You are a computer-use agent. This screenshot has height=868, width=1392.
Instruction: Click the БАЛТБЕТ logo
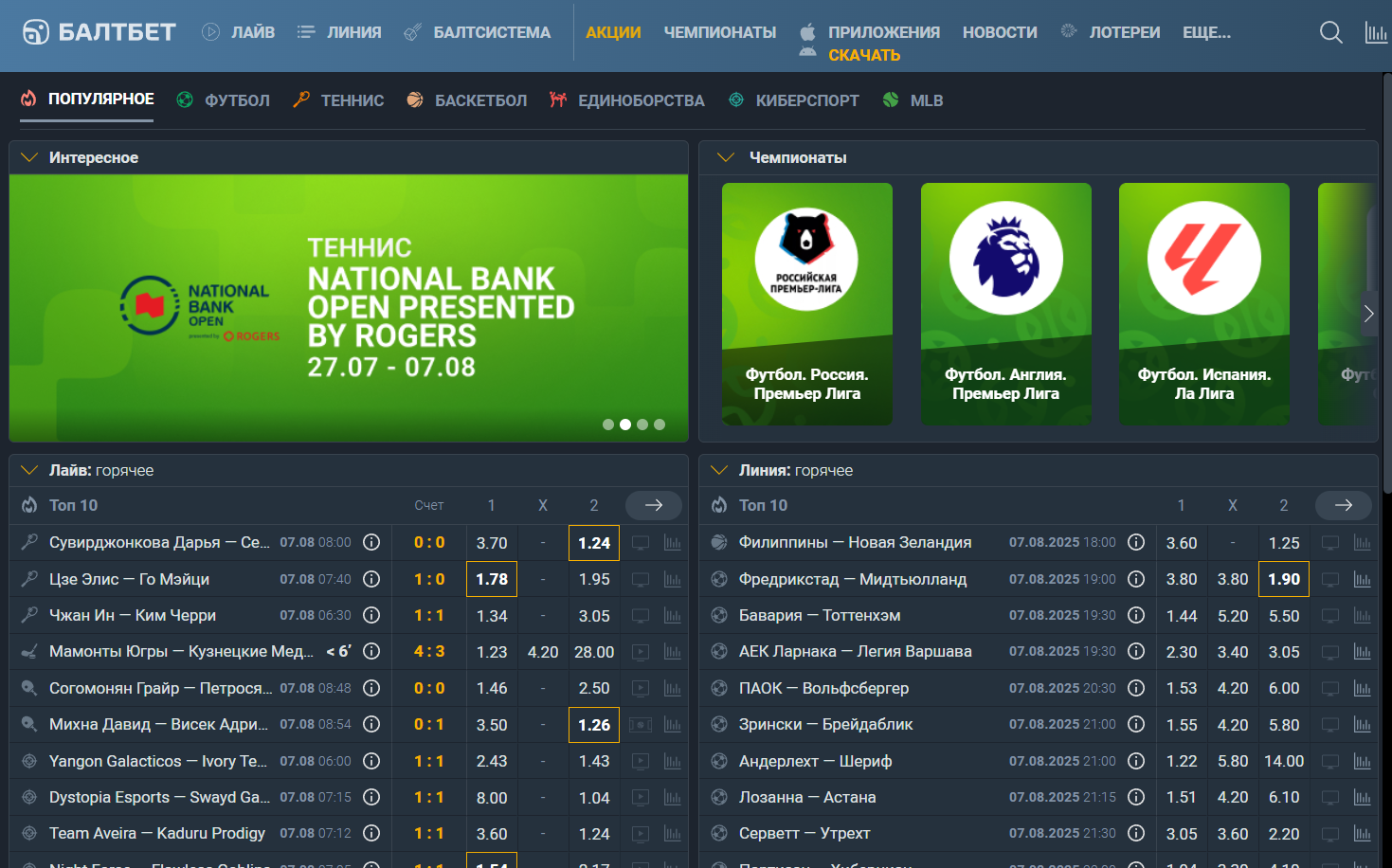pyautogui.click(x=99, y=32)
